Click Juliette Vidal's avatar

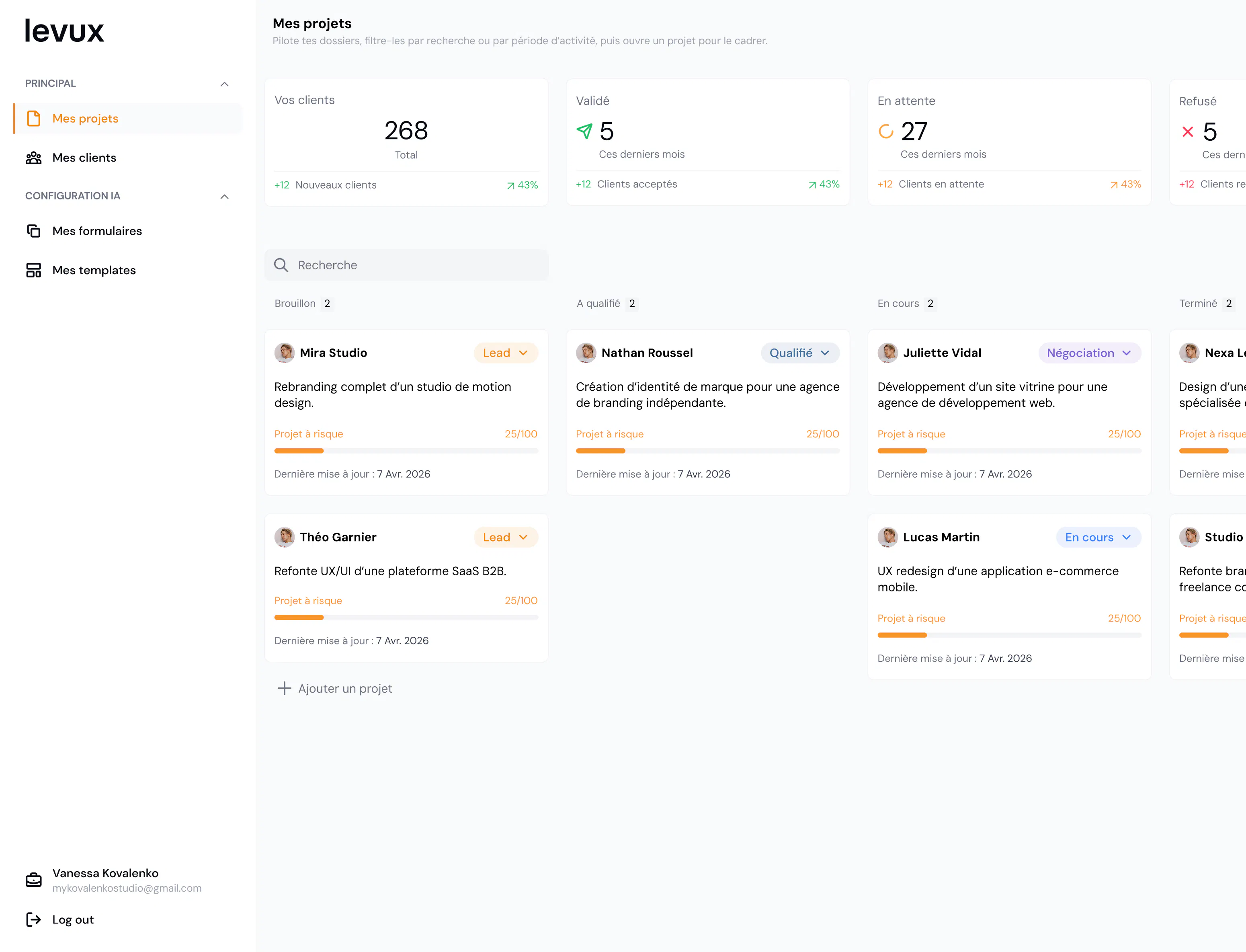click(887, 353)
